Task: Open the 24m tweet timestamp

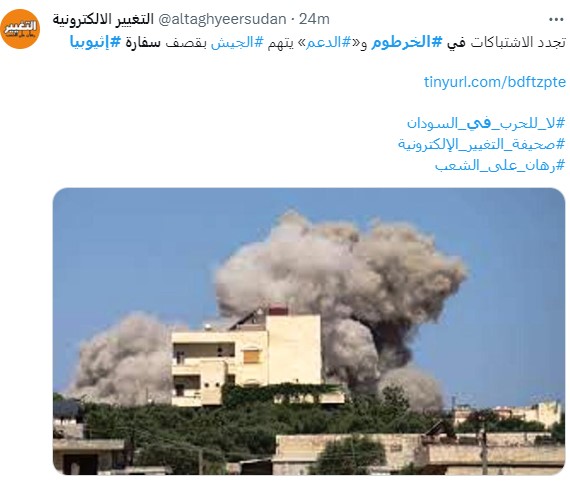Action: (314, 19)
